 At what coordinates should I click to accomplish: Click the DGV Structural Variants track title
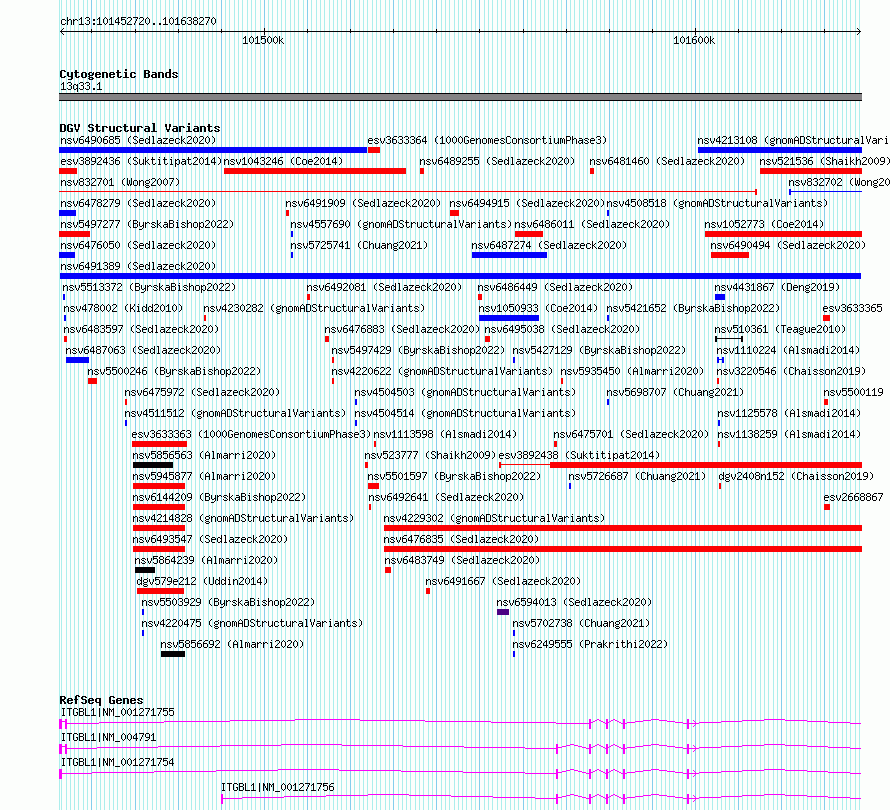click(140, 128)
